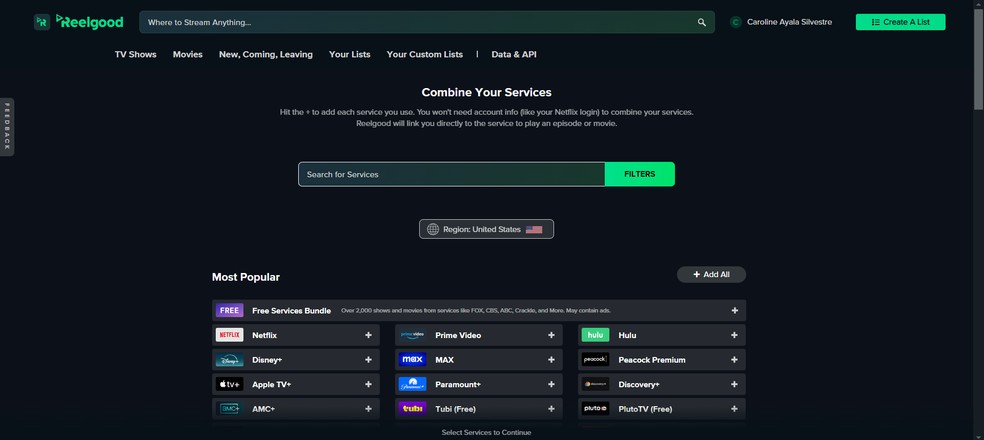The width and height of the screenshot is (984, 440).
Task: Click the PlutoTV logo icon
Action: (x=595, y=409)
